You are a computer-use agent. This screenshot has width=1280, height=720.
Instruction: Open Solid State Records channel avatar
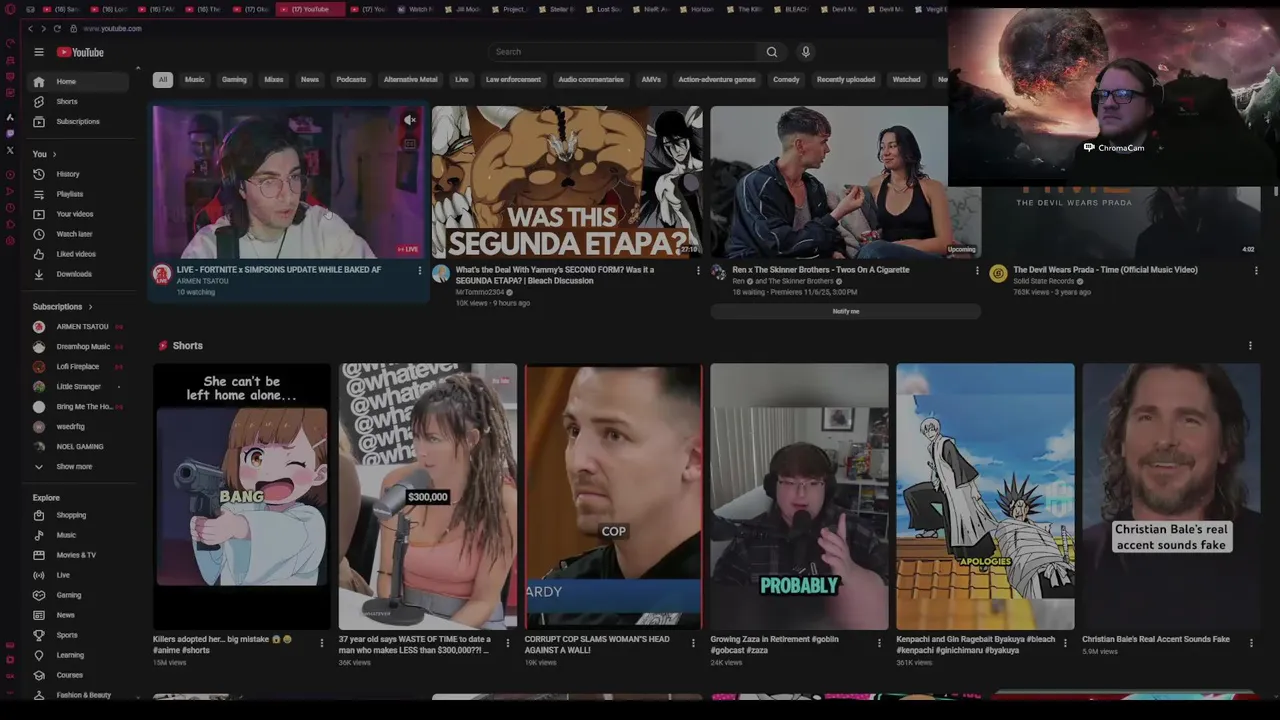pos(998,274)
